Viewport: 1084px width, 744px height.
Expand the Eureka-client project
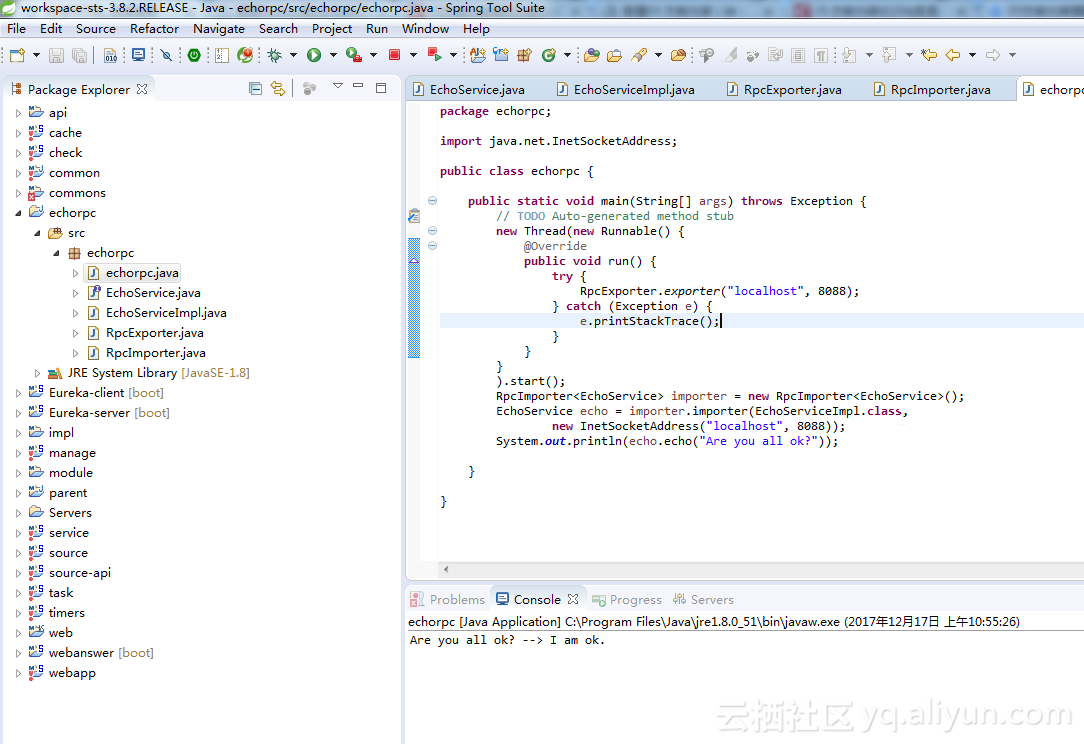pyautogui.click(x=19, y=393)
